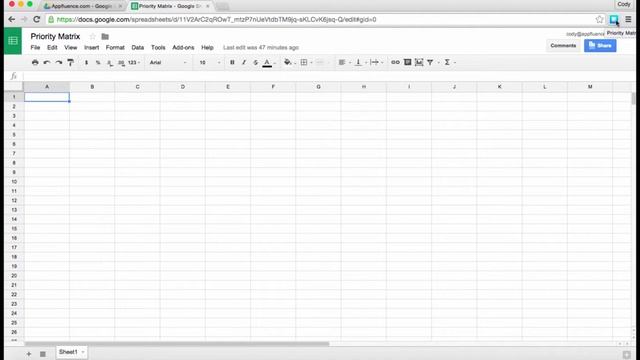
Task: Click the Comments button
Action: (563, 46)
